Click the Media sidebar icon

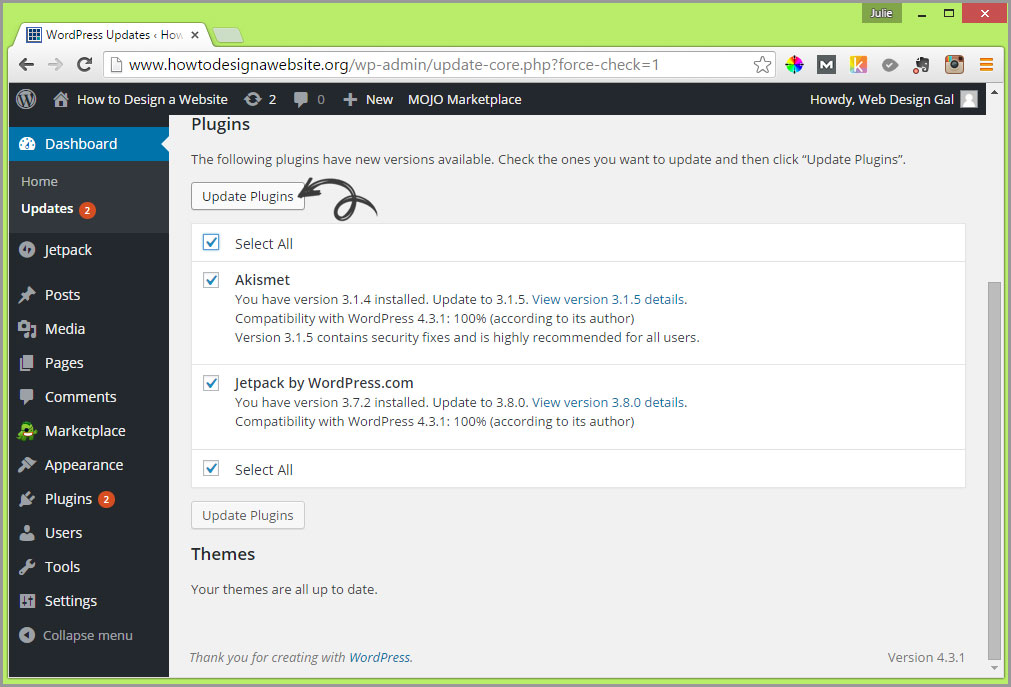[x=27, y=329]
